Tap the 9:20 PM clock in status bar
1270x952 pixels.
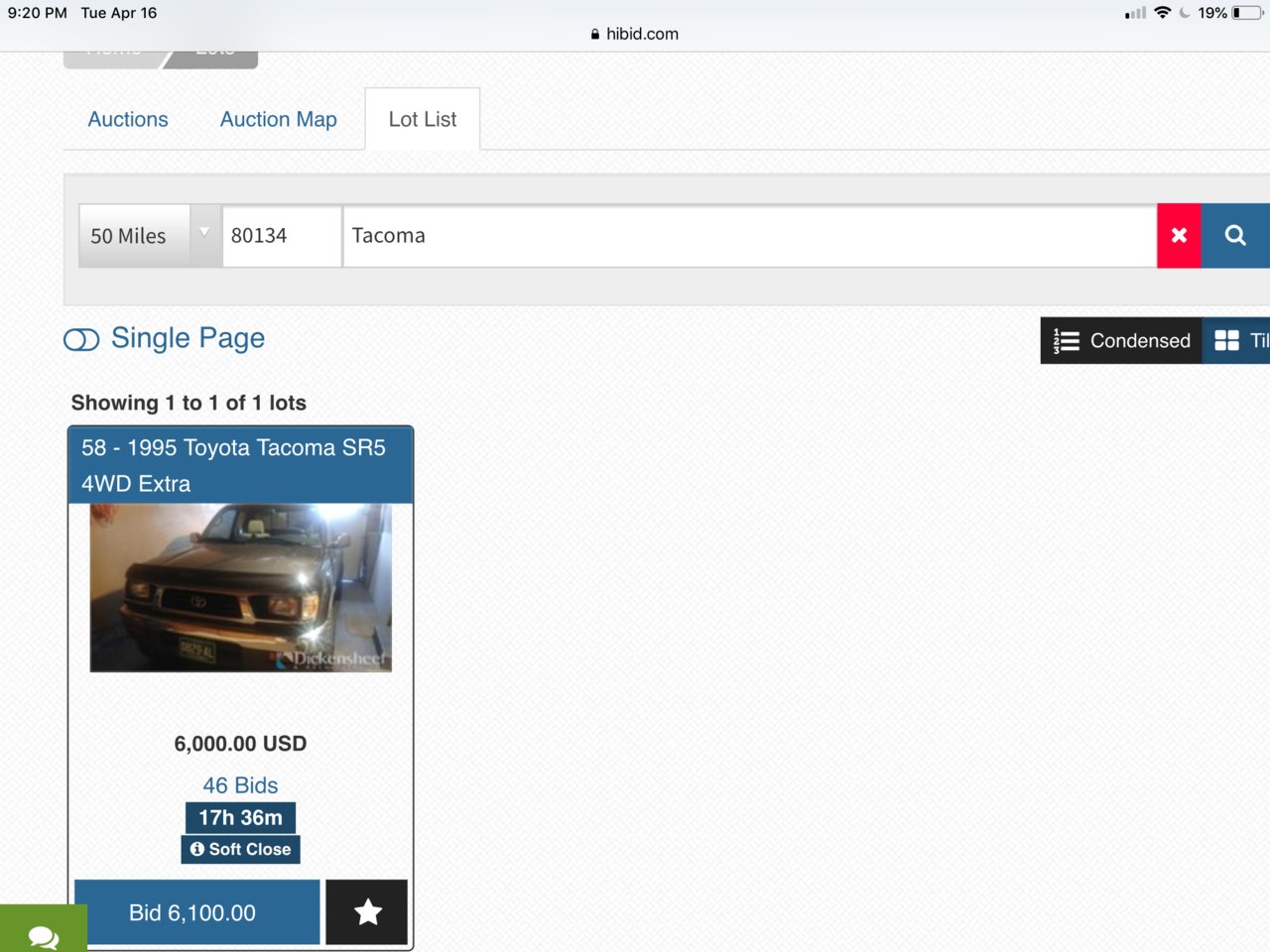point(38,13)
